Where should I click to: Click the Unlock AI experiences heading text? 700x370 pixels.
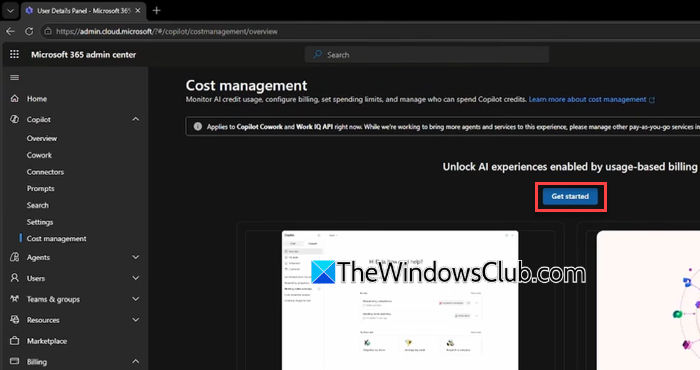pos(570,167)
